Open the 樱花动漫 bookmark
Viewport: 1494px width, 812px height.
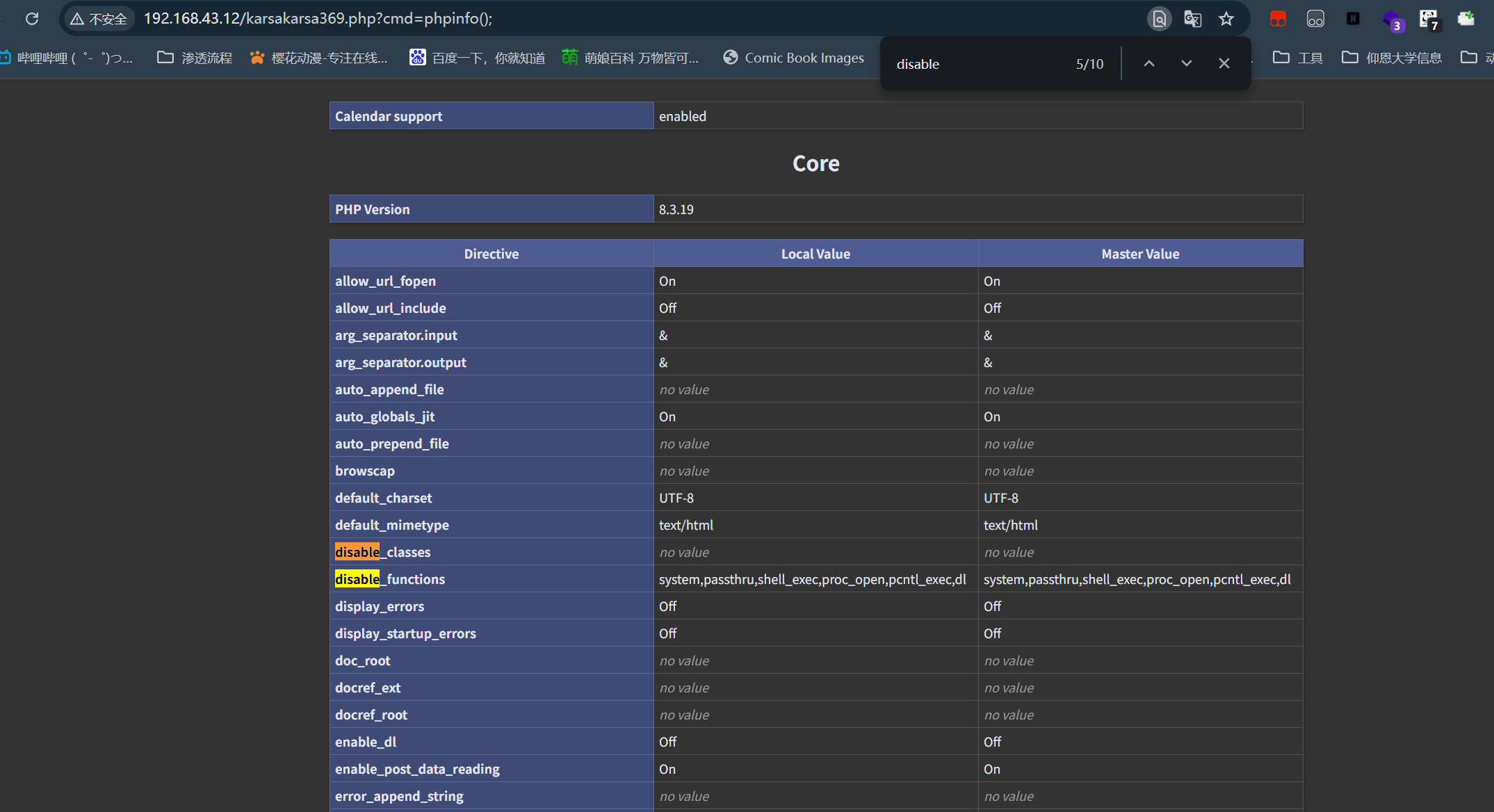pos(318,58)
